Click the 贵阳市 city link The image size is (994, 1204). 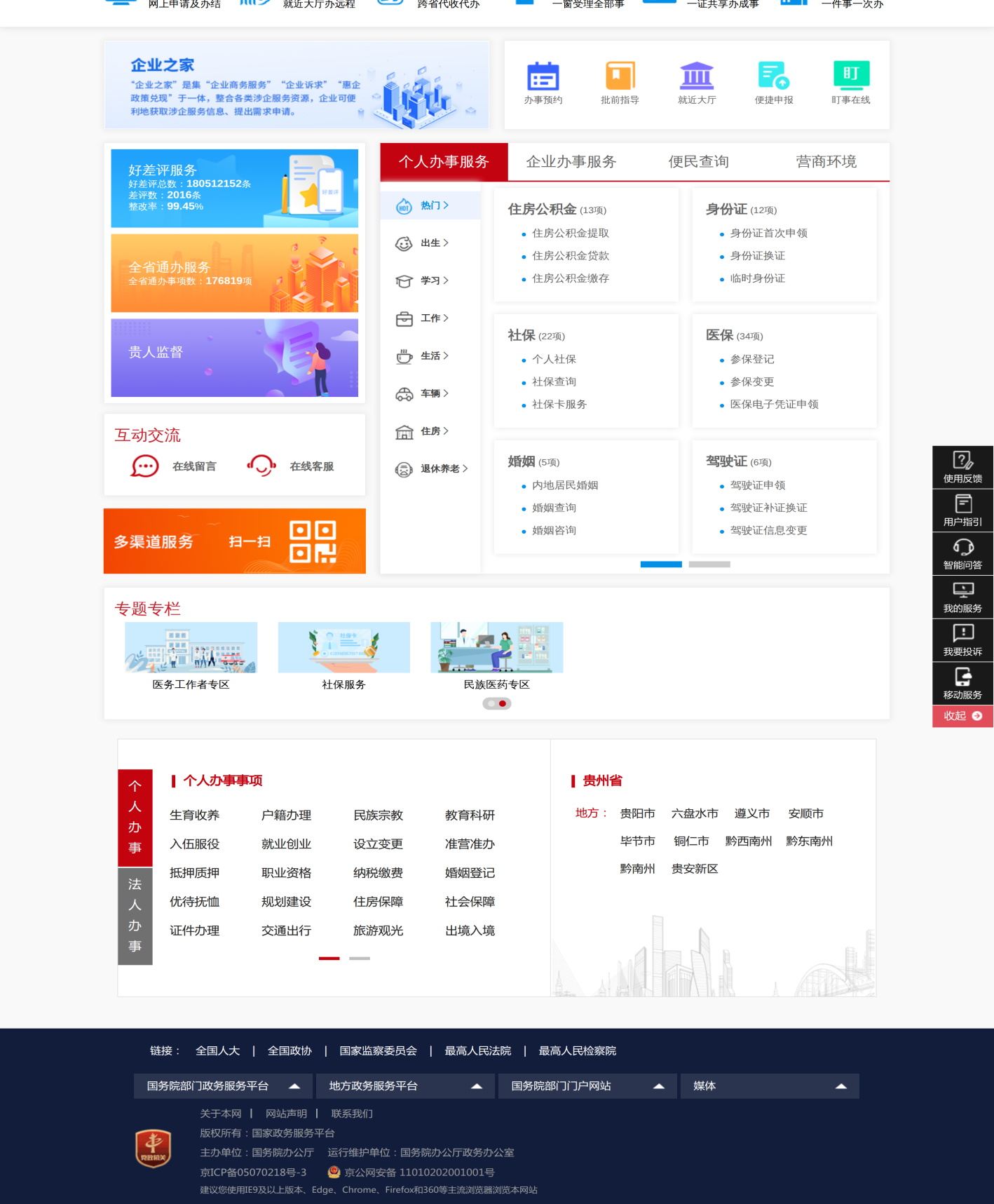pos(637,813)
